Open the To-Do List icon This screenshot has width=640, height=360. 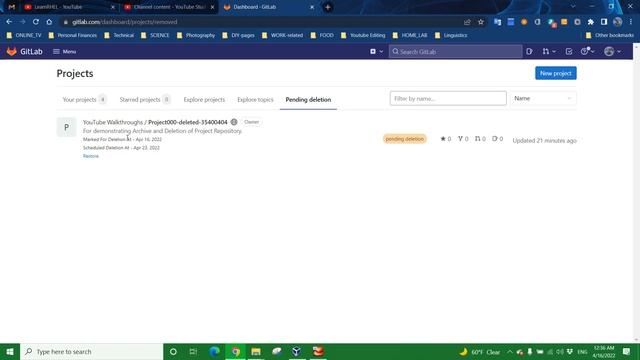[569, 51]
